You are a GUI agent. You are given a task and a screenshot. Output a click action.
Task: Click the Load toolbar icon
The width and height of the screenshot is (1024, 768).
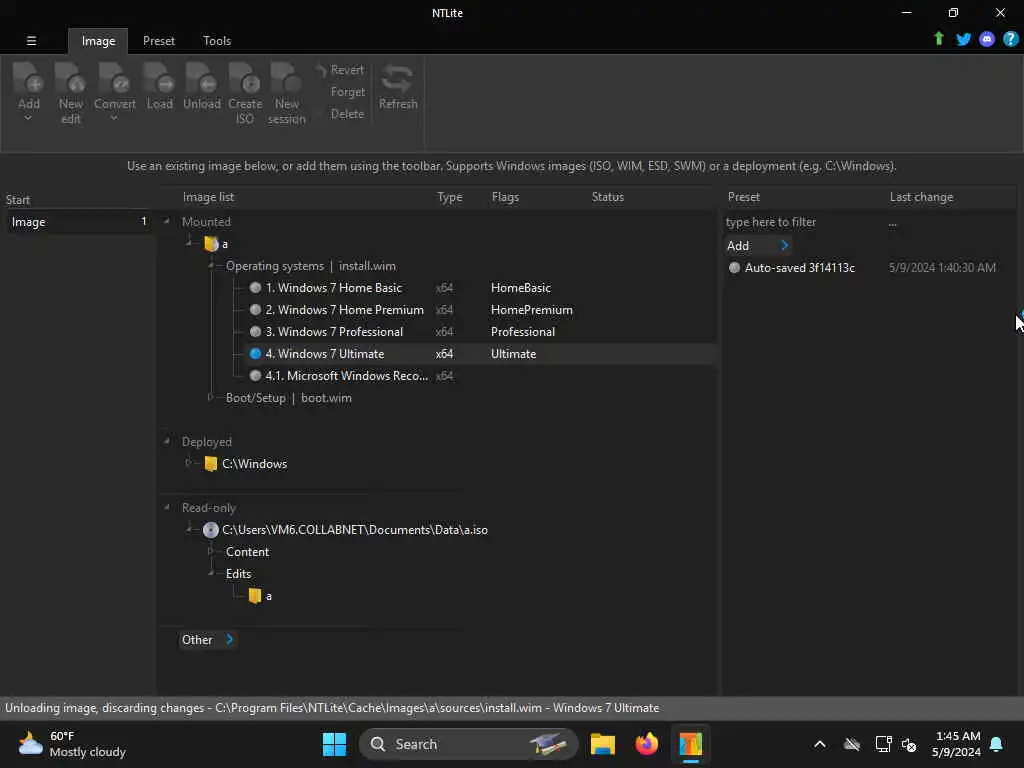coord(159,86)
